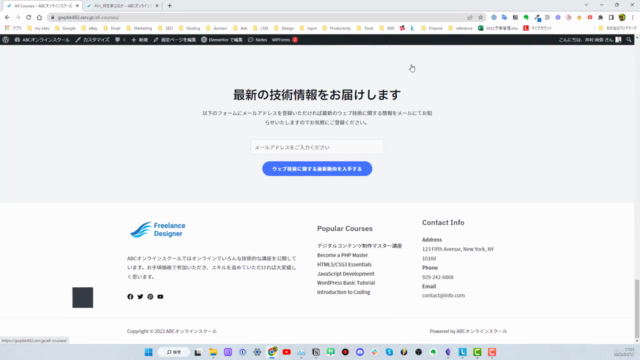Viewport: 640px width, 360px height.
Task: Open the Extensions puzzle icon
Action: [600, 17]
